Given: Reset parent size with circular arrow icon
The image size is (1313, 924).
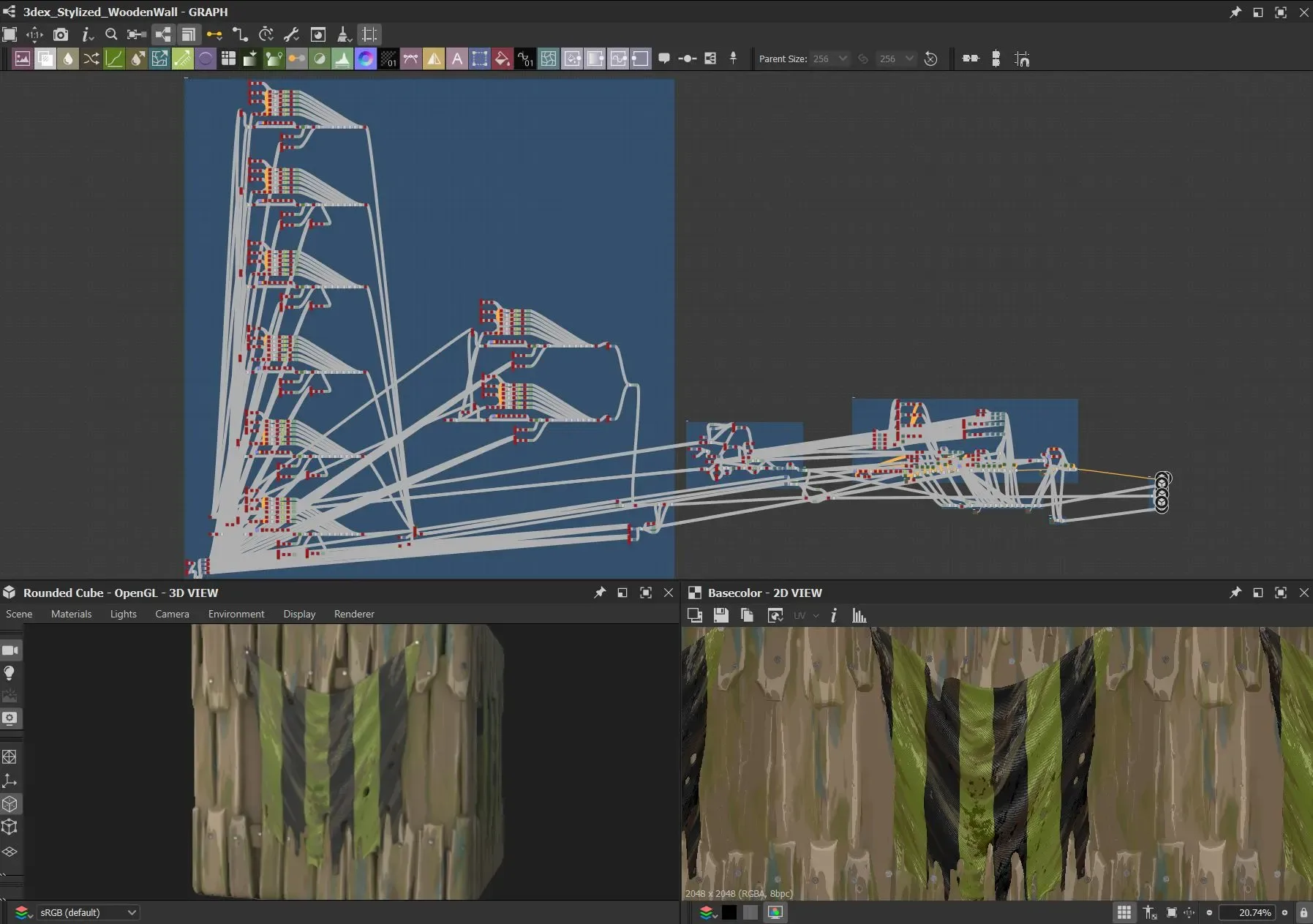Looking at the screenshot, I should pos(930,59).
